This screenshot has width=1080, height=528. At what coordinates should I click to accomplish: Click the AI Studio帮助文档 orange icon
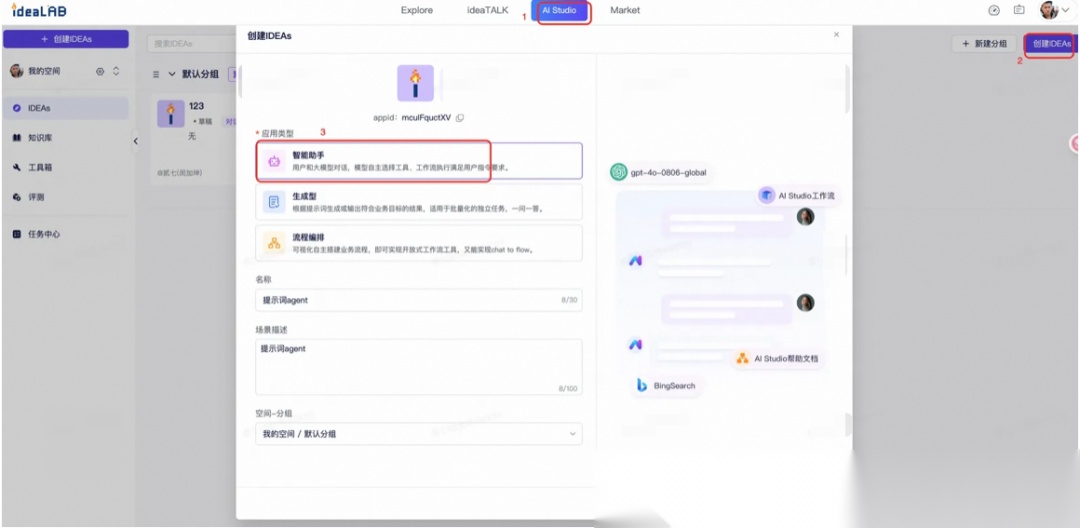[x=742, y=359]
